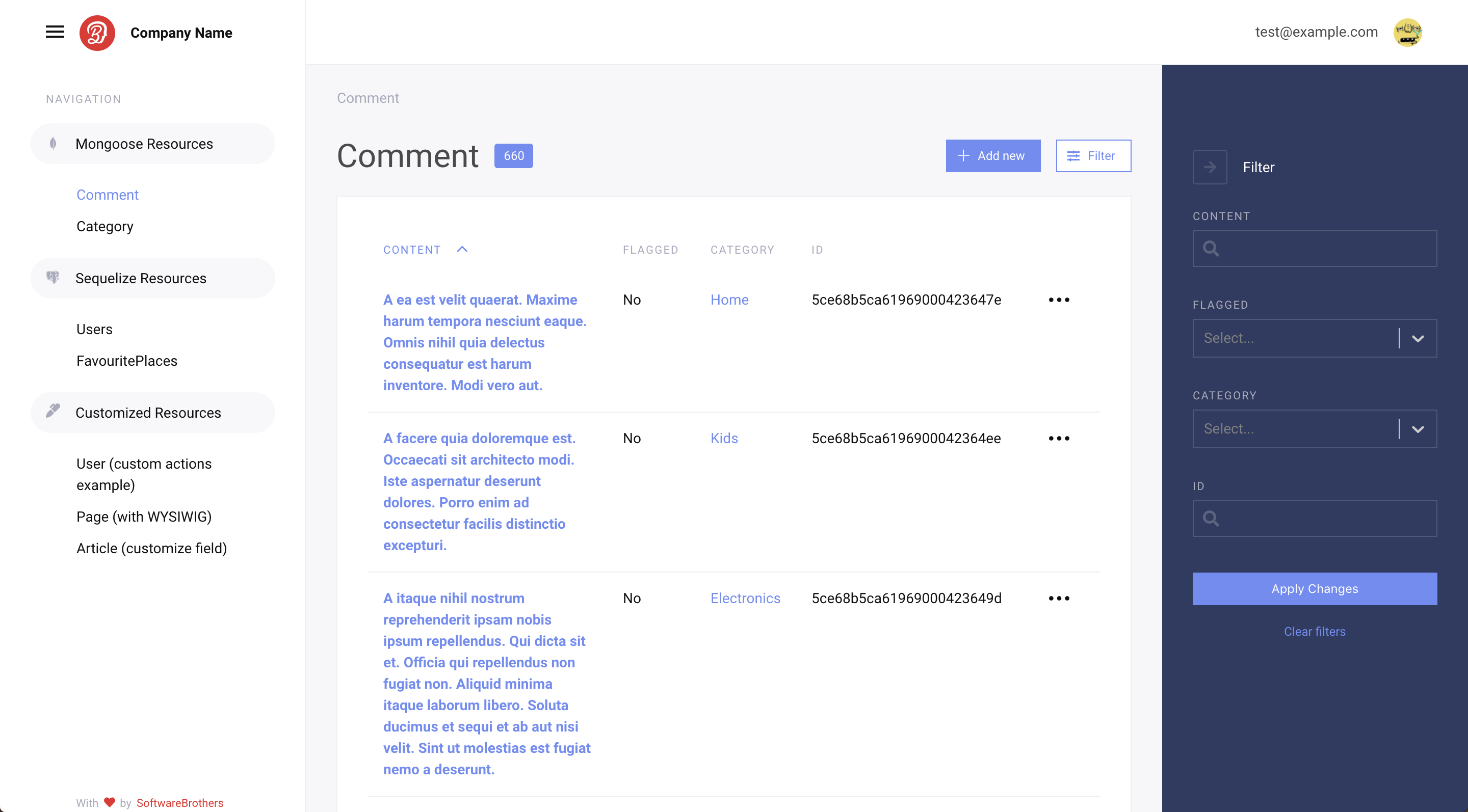Open actions menu for Home comment row
This screenshot has width=1468, height=812.
1059,300
